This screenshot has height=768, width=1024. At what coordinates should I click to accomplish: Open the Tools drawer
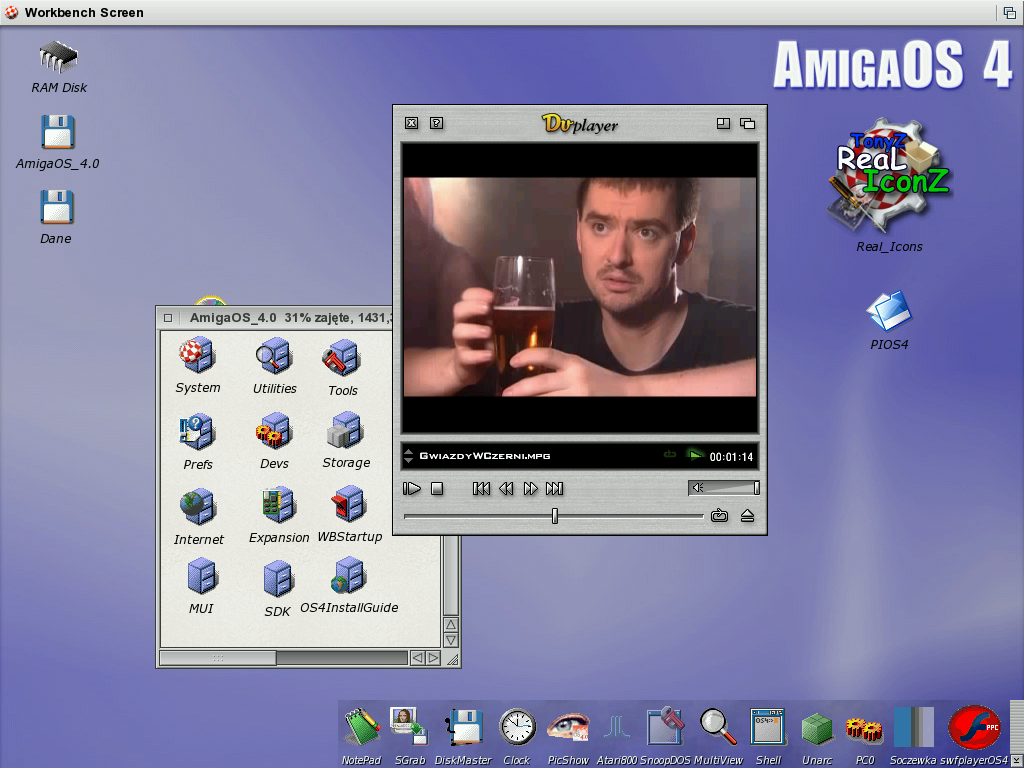pos(342,359)
